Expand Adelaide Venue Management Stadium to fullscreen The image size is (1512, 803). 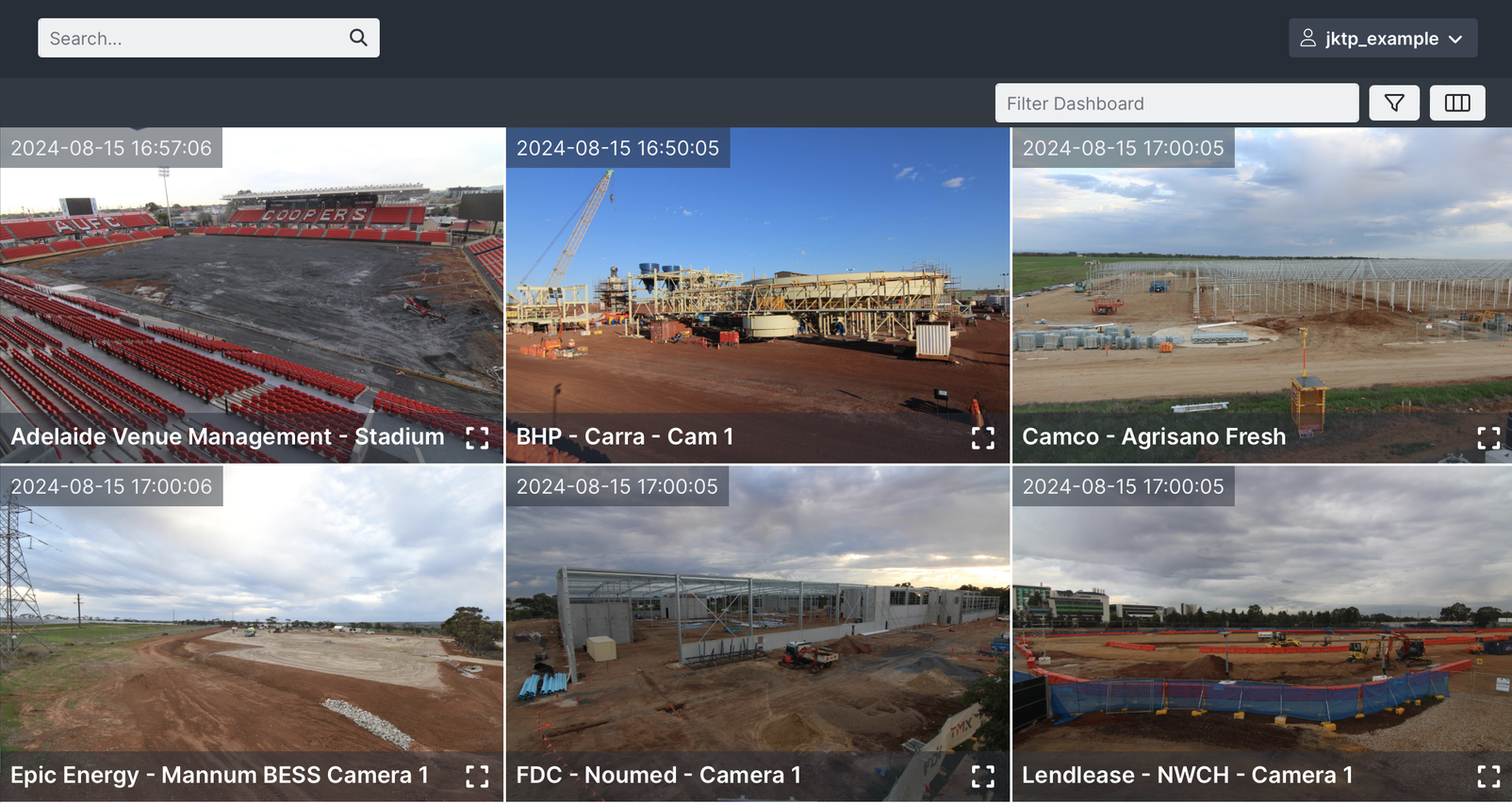[x=477, y=437]
